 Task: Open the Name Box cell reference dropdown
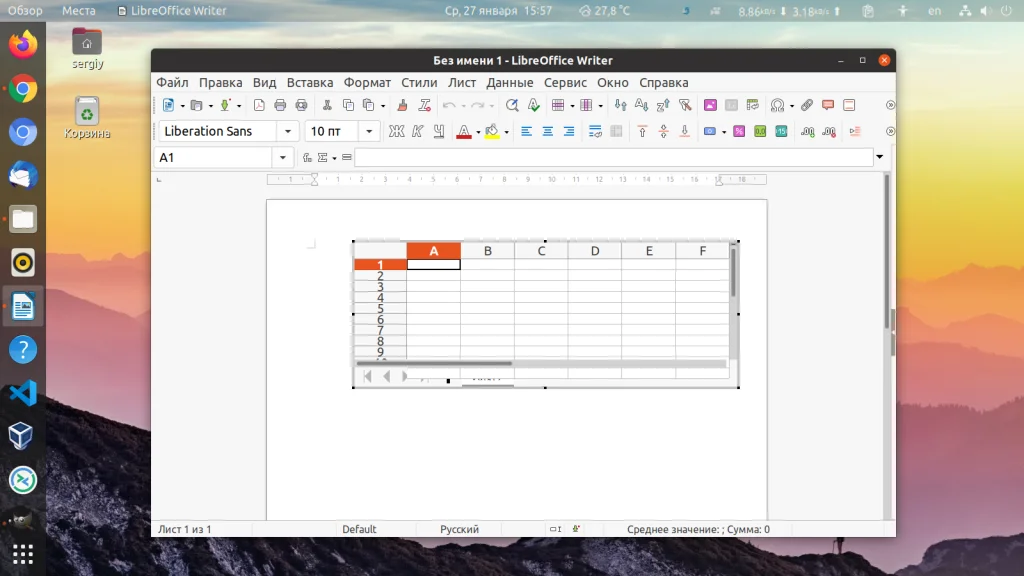tap(281, 157)
